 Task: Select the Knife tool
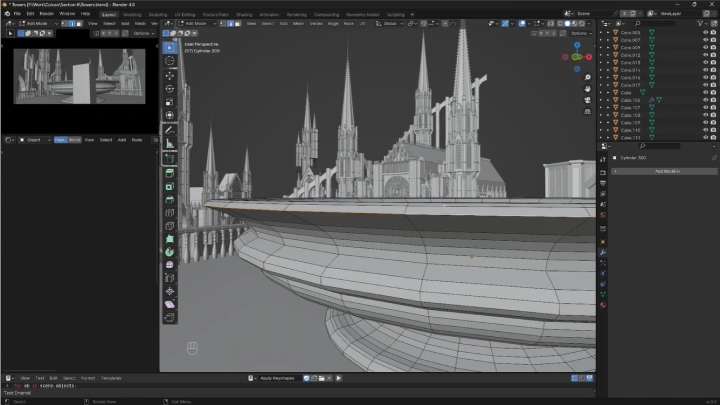[x=169, y=225]
